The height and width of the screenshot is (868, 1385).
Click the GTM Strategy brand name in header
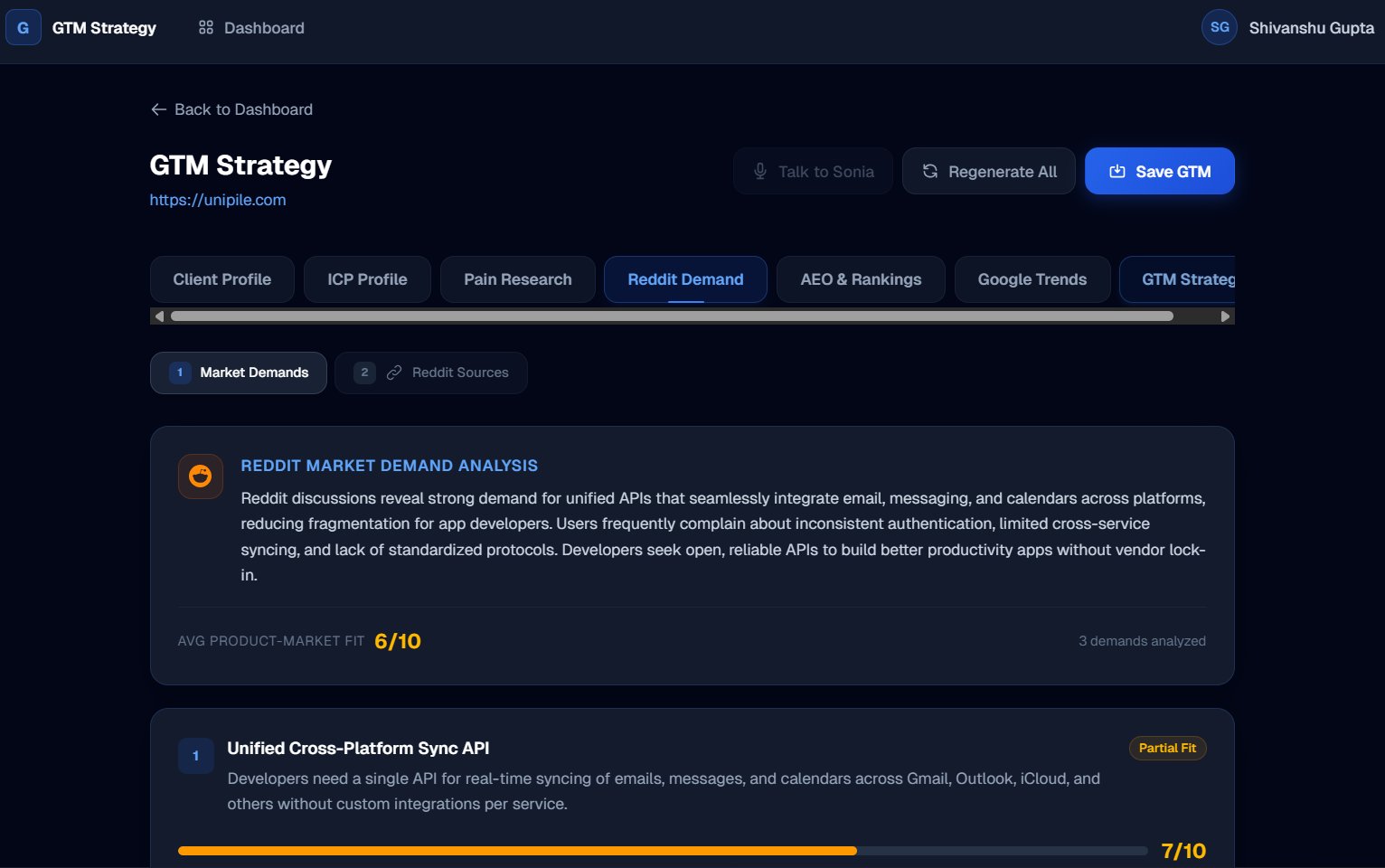click(104, 28)
